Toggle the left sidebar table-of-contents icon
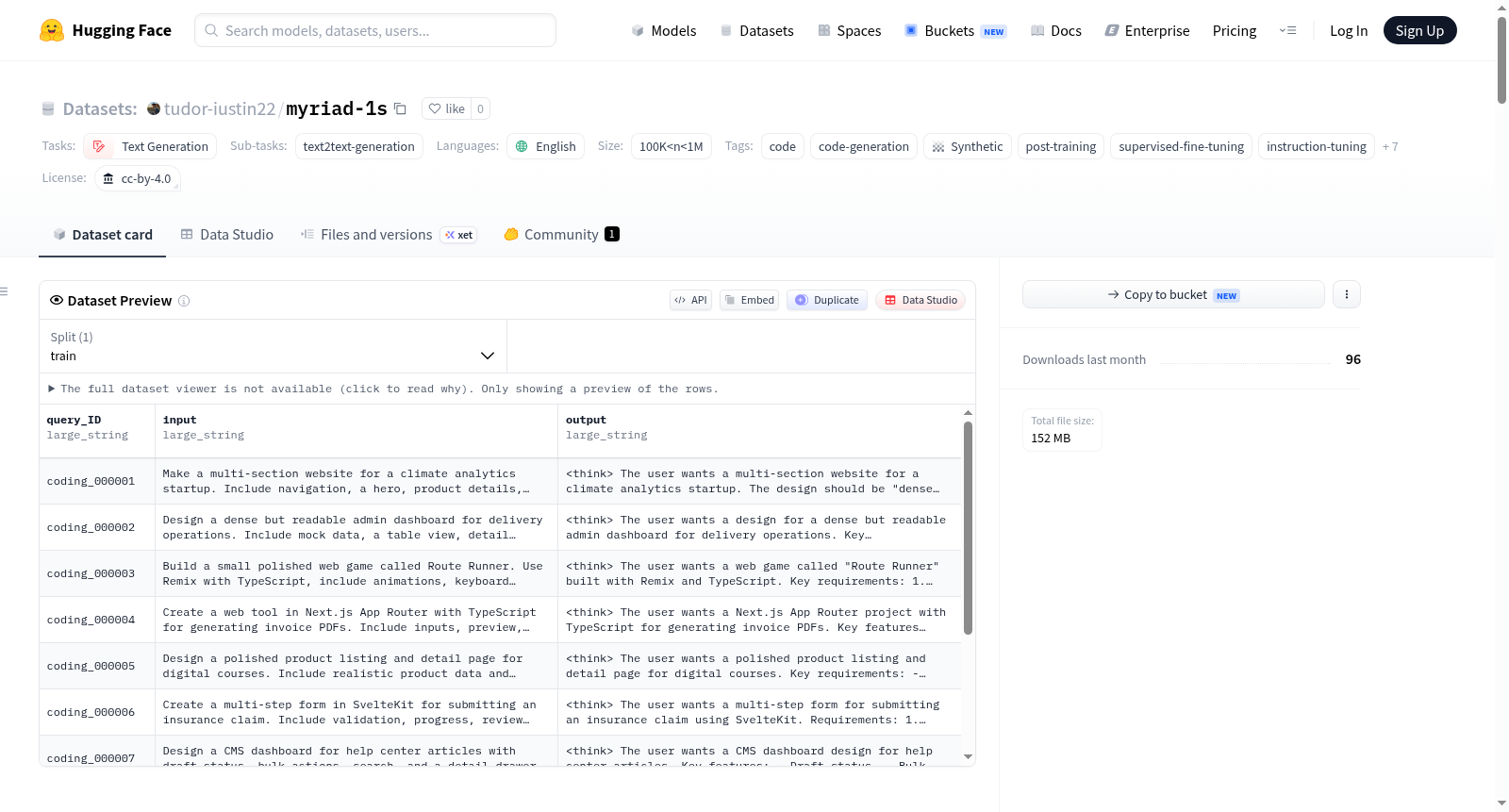The height and width of the screenshot is (812, 1509). coord(4,291)
